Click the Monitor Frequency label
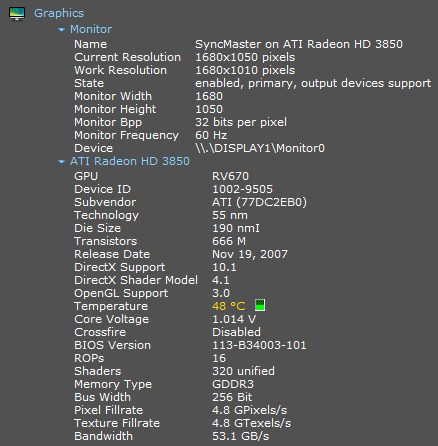 click(x=126, y=135)
